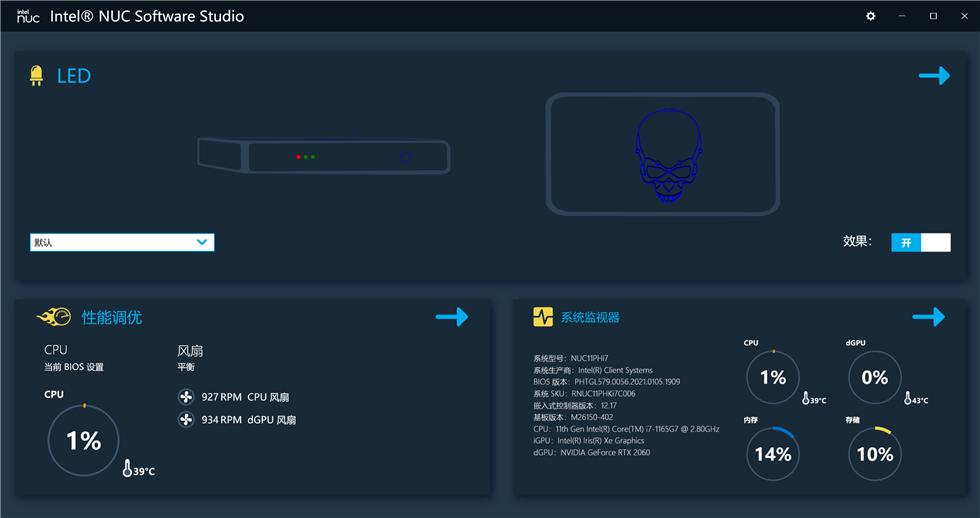Viewport: 980px width, 518px height.
Task: Open 性能调优 with its blue arrow
Action: [x=452, y=317]
